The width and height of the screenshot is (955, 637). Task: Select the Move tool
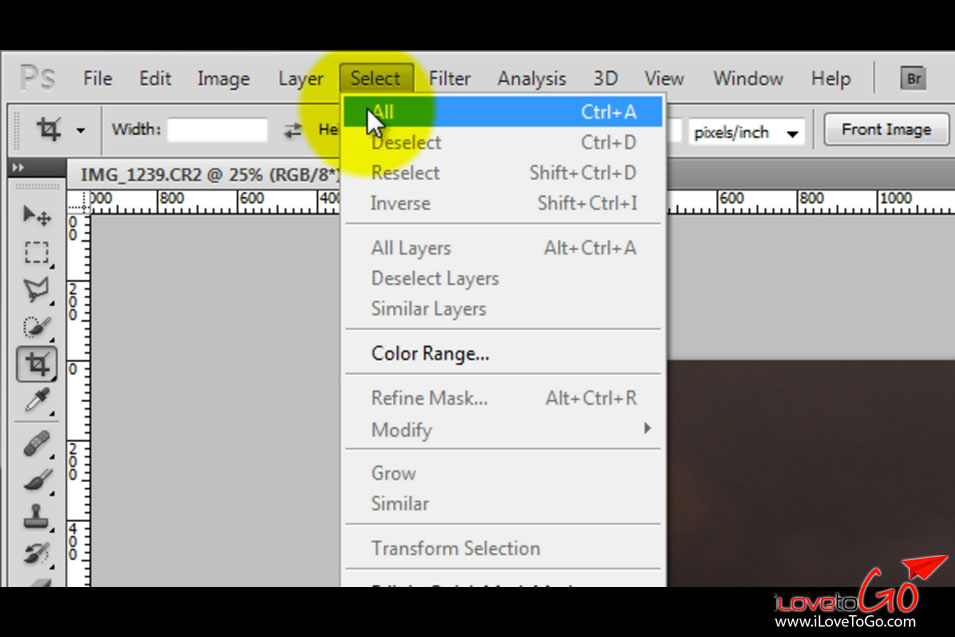[37, 216]
